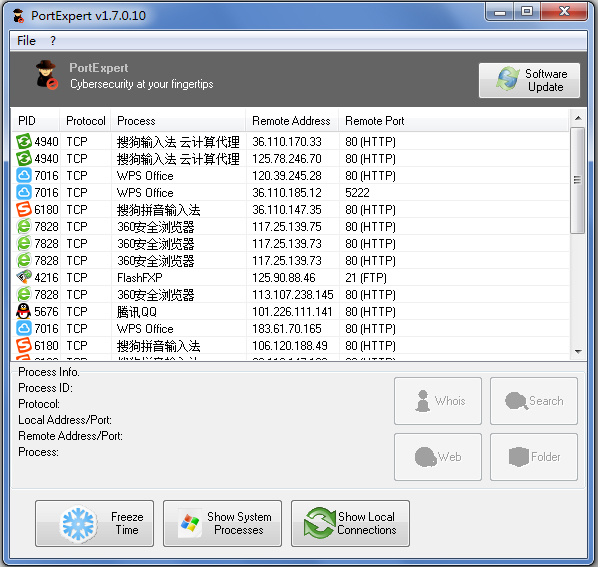Sort by Remote Port column header

tap(454, 121)
